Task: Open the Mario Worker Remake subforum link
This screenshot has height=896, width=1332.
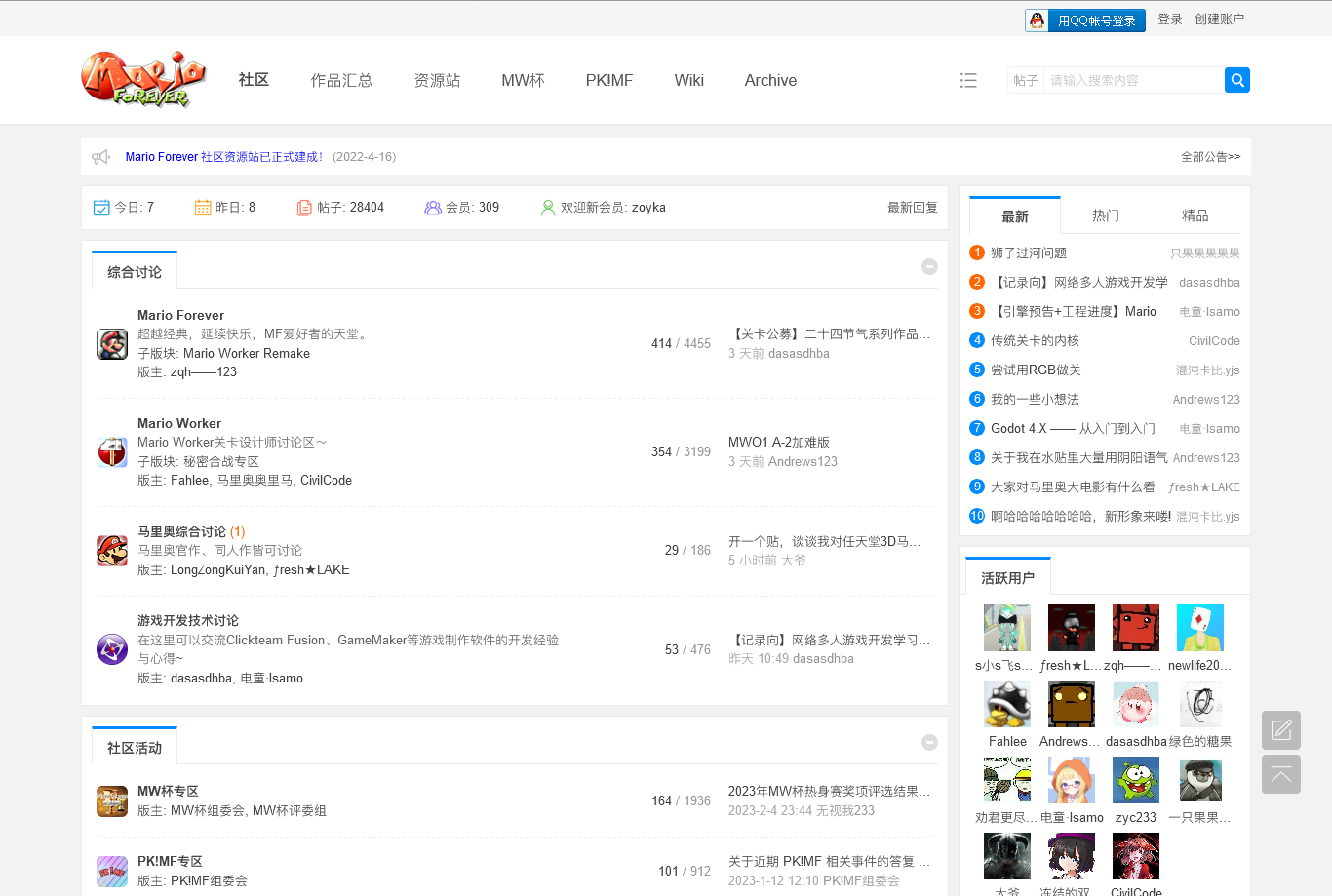Action: point(247,354)
